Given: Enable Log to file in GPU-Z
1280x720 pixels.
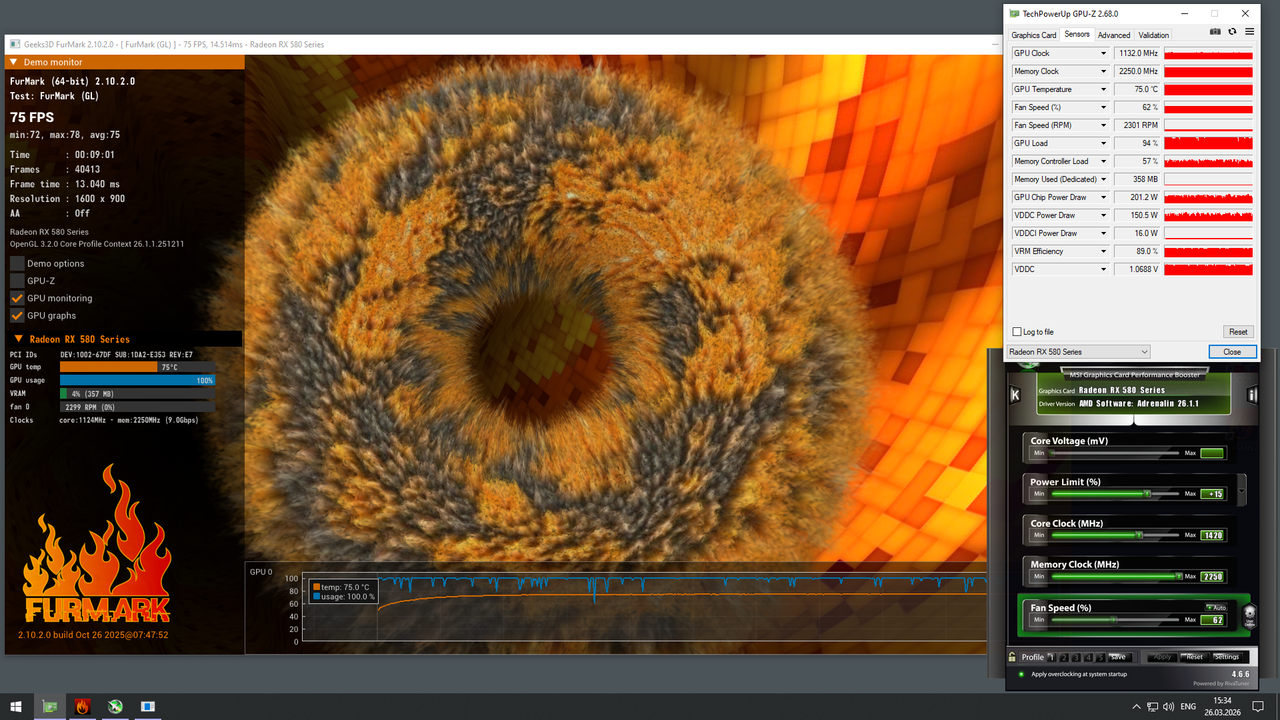Looking at the screenshot, I should 1017,332.
